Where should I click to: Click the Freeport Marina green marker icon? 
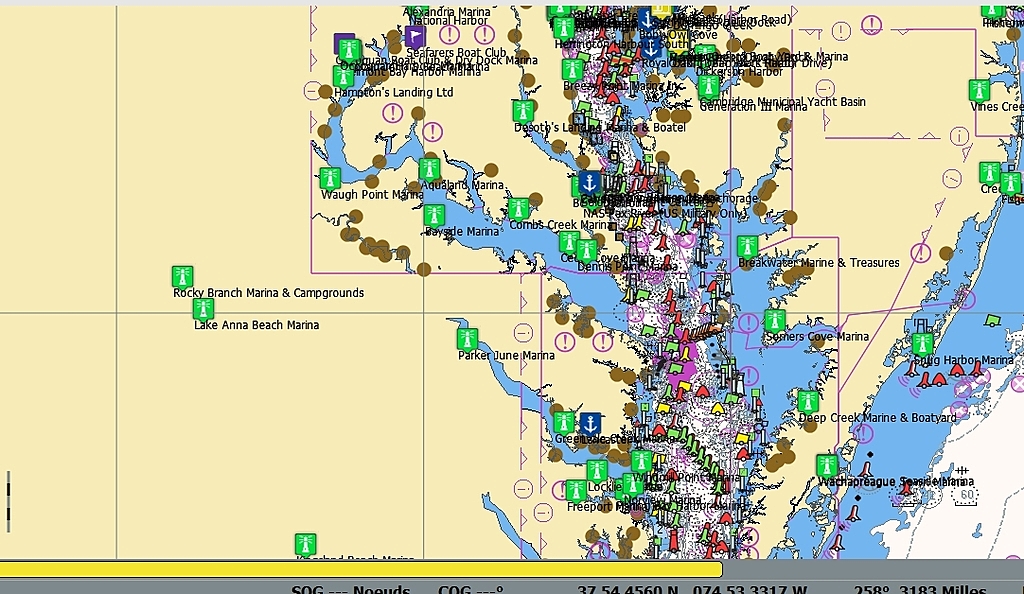point(576,491)
